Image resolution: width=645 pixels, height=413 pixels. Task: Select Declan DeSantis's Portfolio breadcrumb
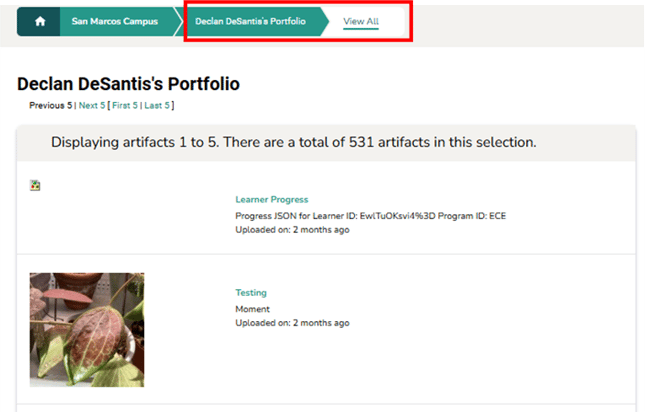coord(250,21)
